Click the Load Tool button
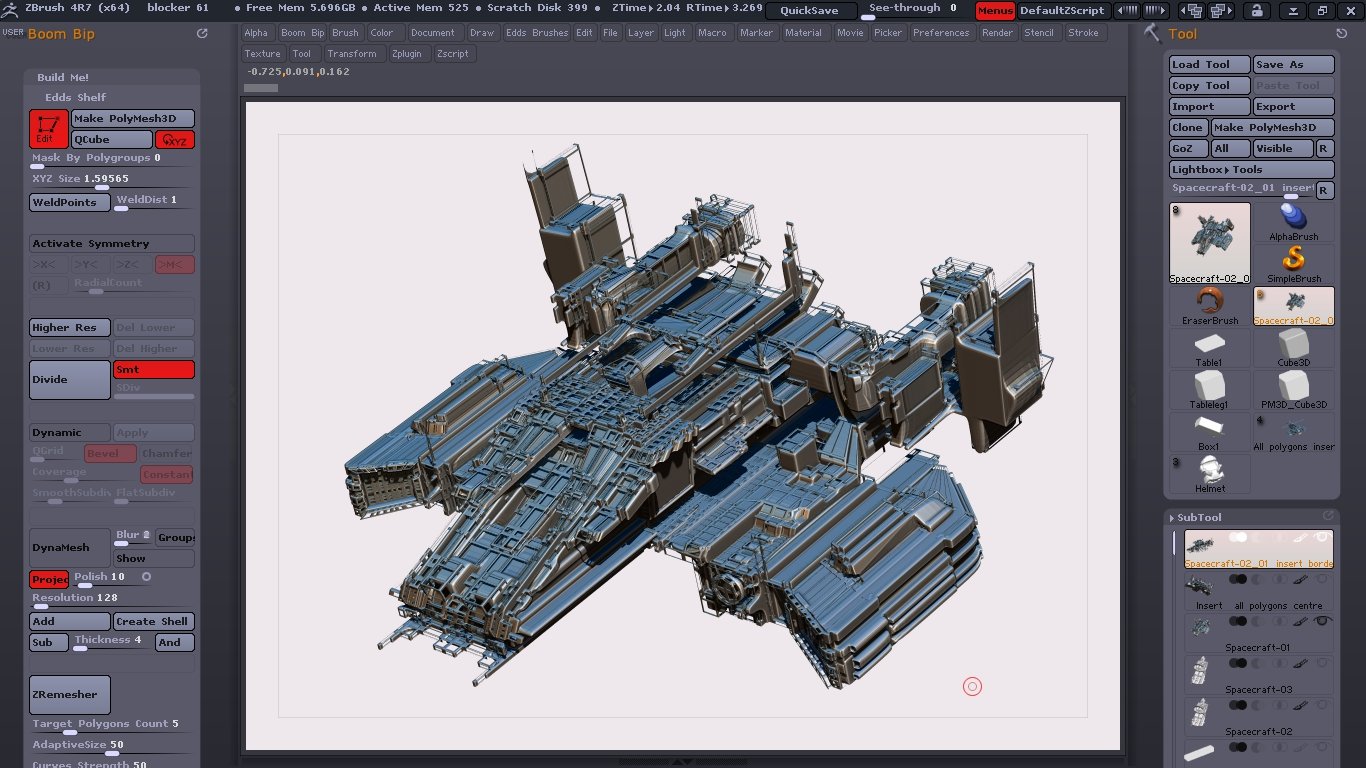The image size is (1366, 768). [1209, 64]
